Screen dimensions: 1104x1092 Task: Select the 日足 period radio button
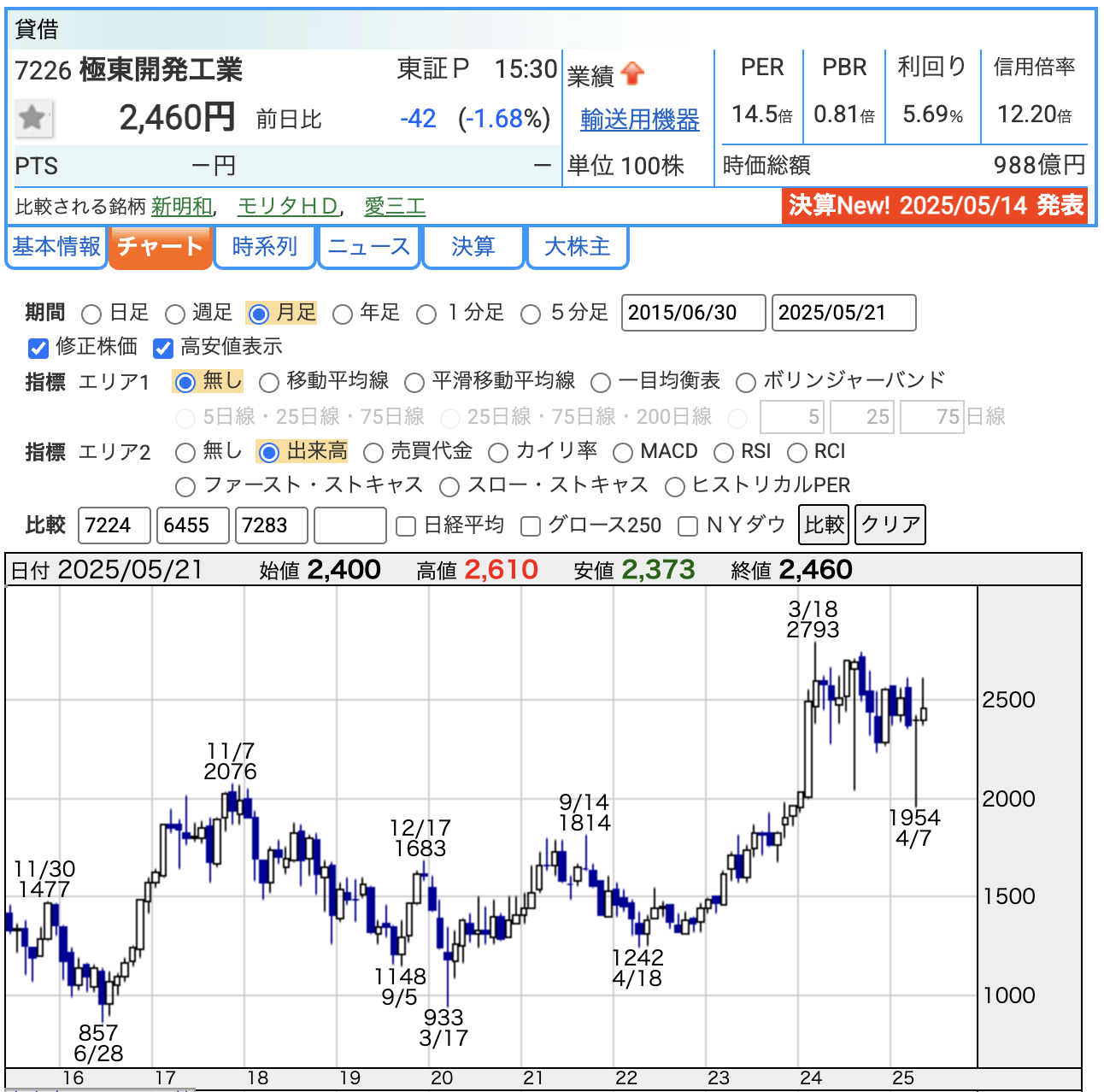point(92,314)
